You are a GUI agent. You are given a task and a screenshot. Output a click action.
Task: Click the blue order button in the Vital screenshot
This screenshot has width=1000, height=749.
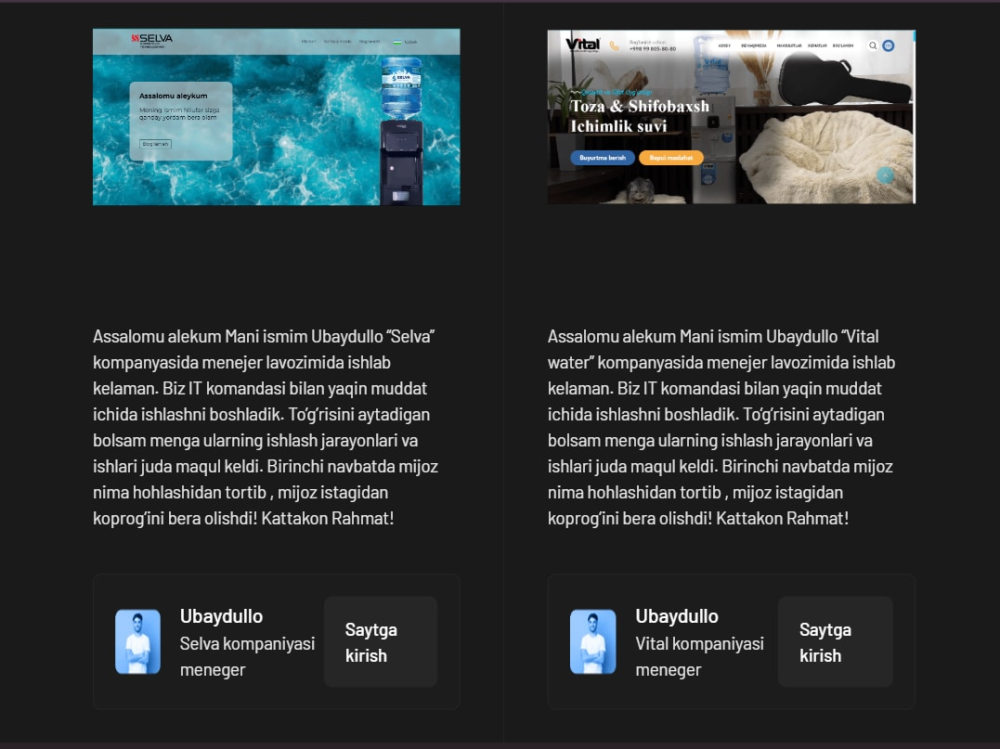point(602,158)
